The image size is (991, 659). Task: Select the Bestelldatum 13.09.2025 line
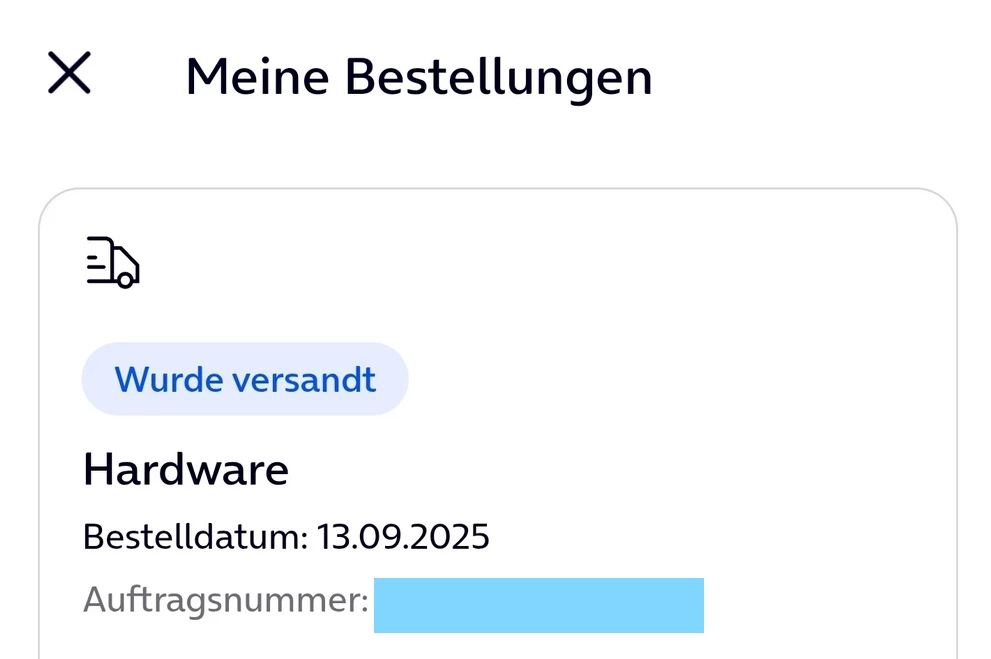tap(286, 537)
